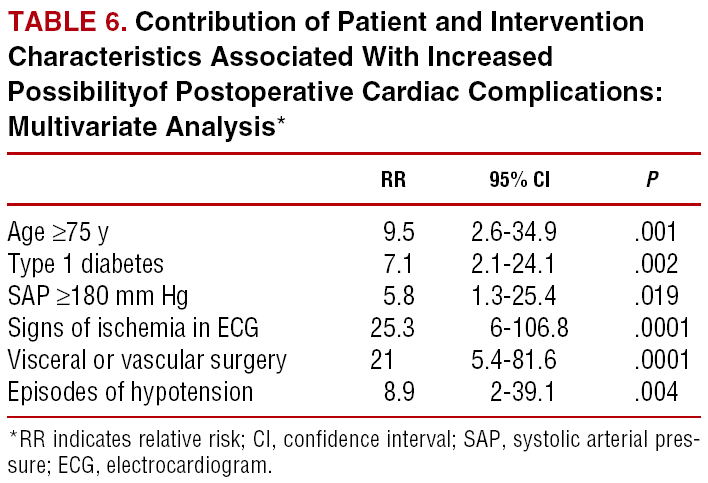
Task: Click the Multivariate Analysis heading text
Action: 140,126
